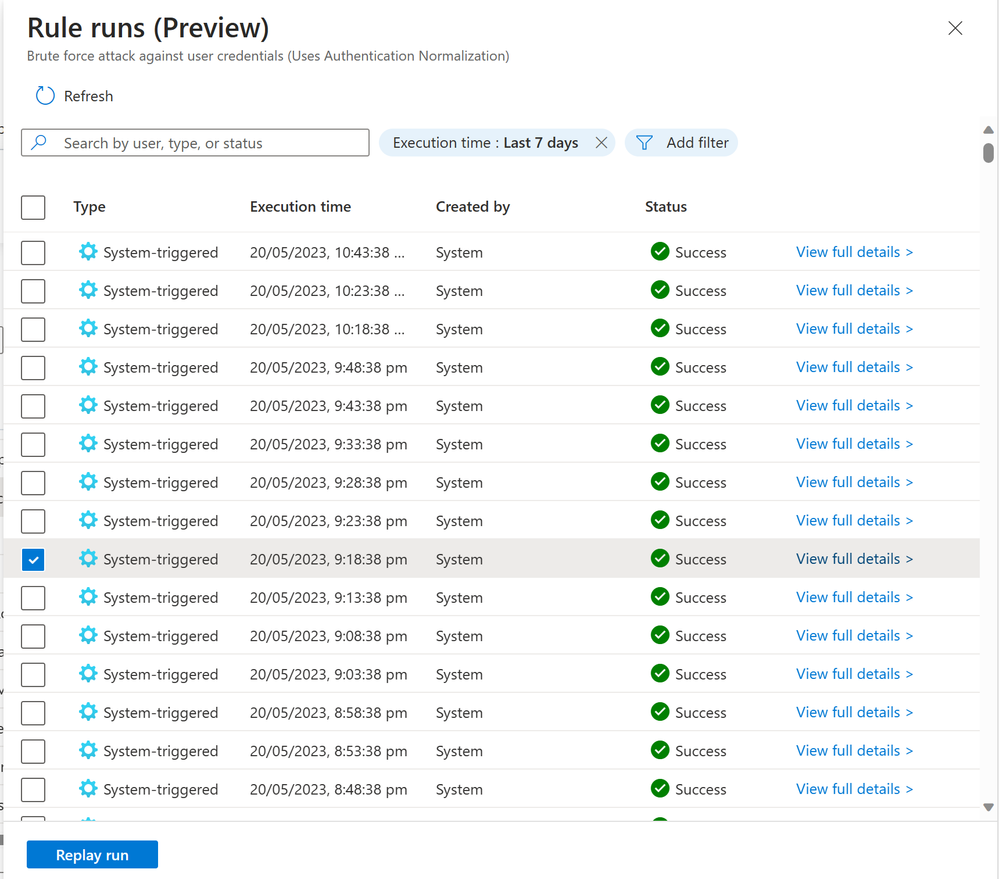The height and width of the screenshot is (879, 999).
Task: Click the gear icon in 9:28:38 pm row
Action: click(x=88, y=482)
